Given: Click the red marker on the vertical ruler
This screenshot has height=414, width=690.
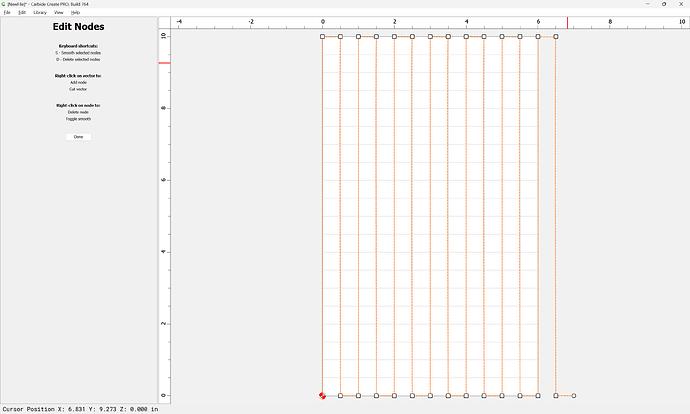Looking at the screenshot, I should 164,63.
